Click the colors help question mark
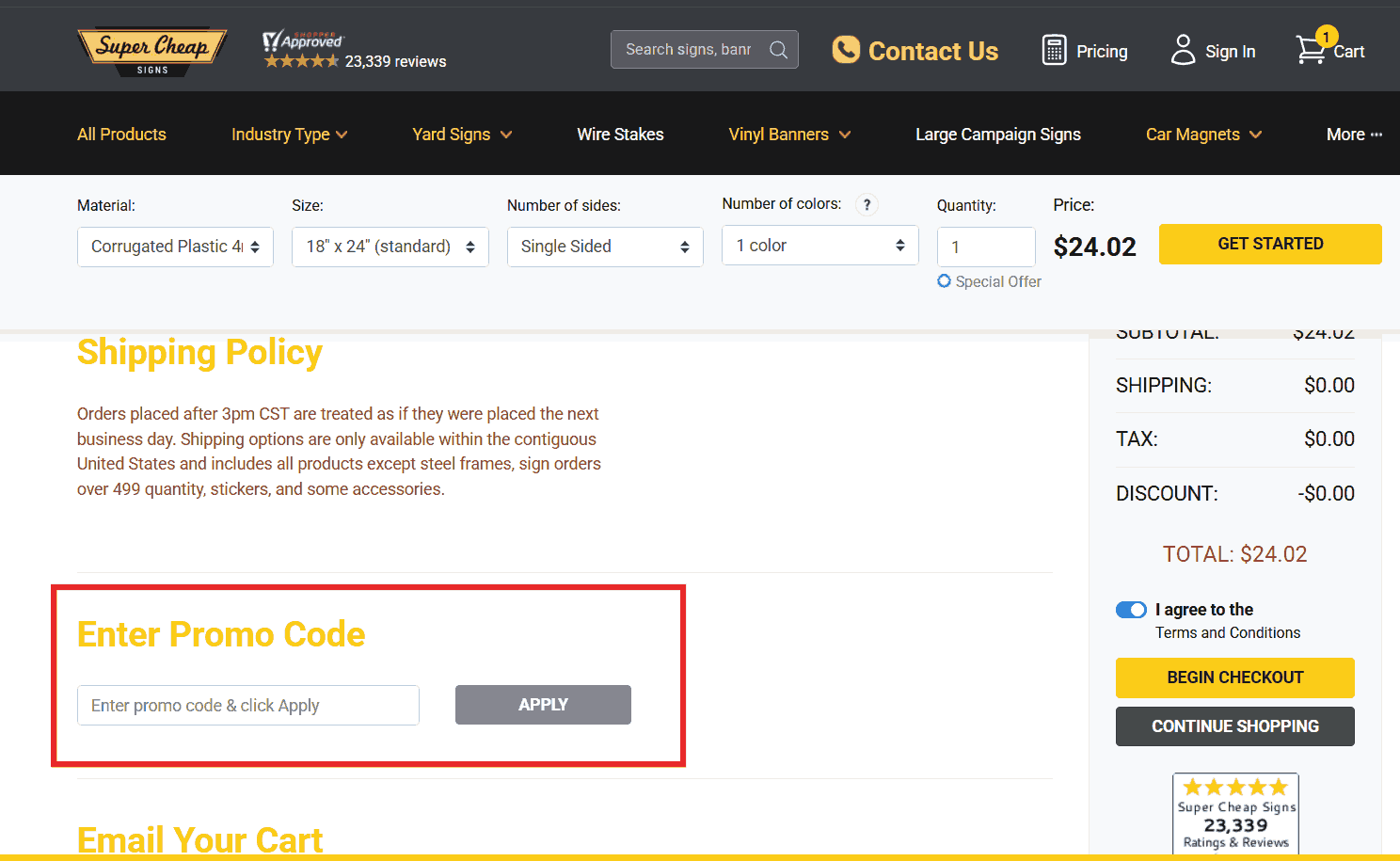Viewport: 1400px width, 861px height. pyautogui.click(x=867, y=204)
